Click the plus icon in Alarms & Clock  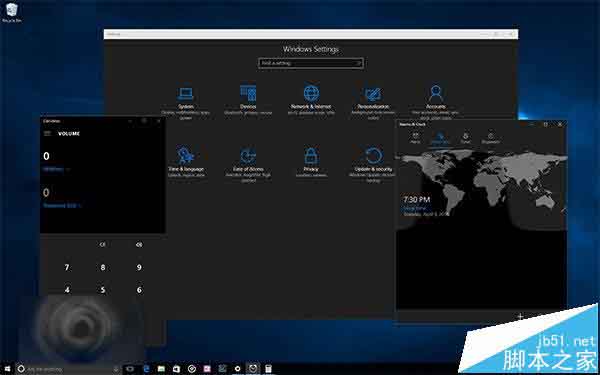pos(520,316)
